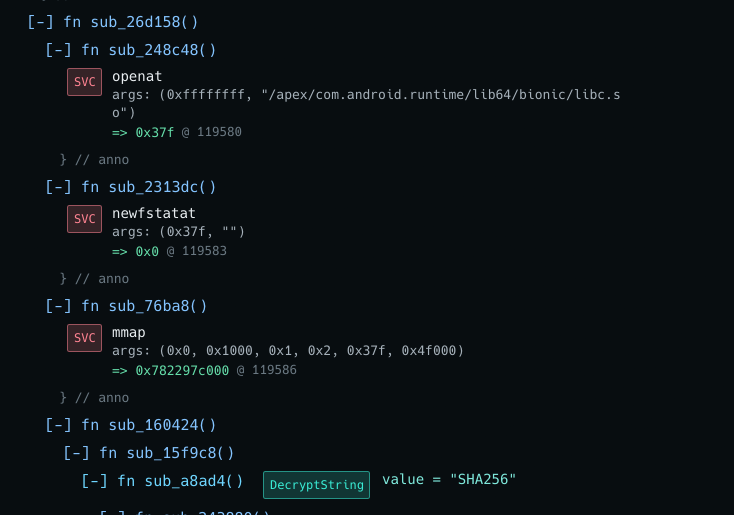This screenshot has height=515, width=734.
Task: Click the SVC badge beside mmap
Action: tap(84, 338)
